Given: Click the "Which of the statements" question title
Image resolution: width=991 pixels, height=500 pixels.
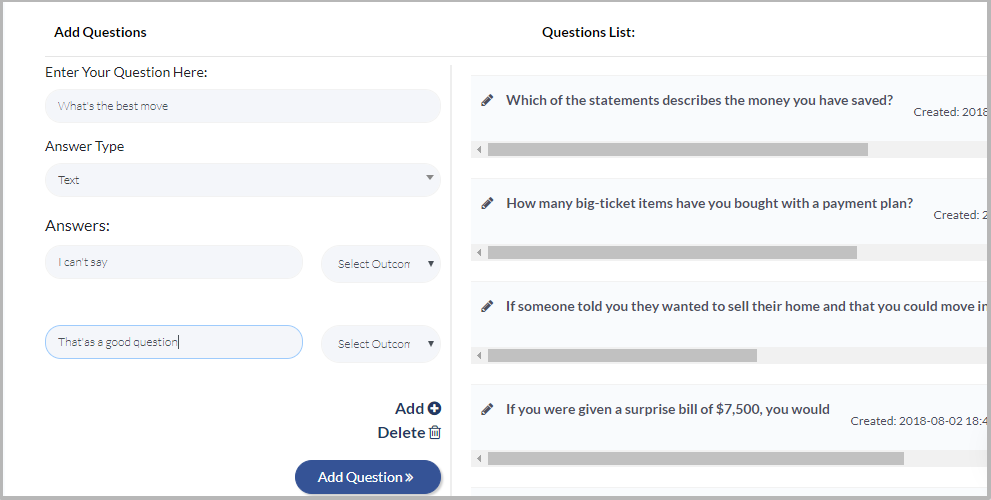Looking at the screenshot, I should pyautogui.click(x=699, y=100).
